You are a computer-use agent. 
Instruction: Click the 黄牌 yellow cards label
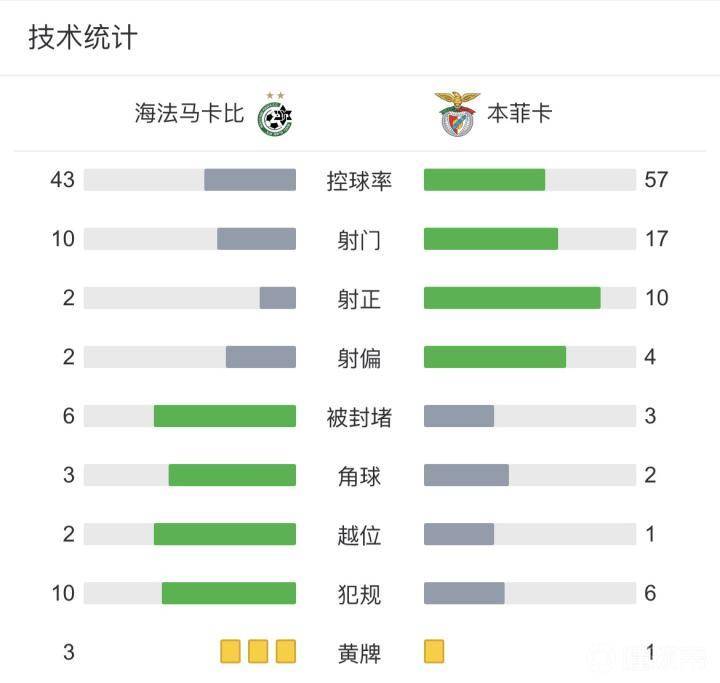(x=359, y=654)
